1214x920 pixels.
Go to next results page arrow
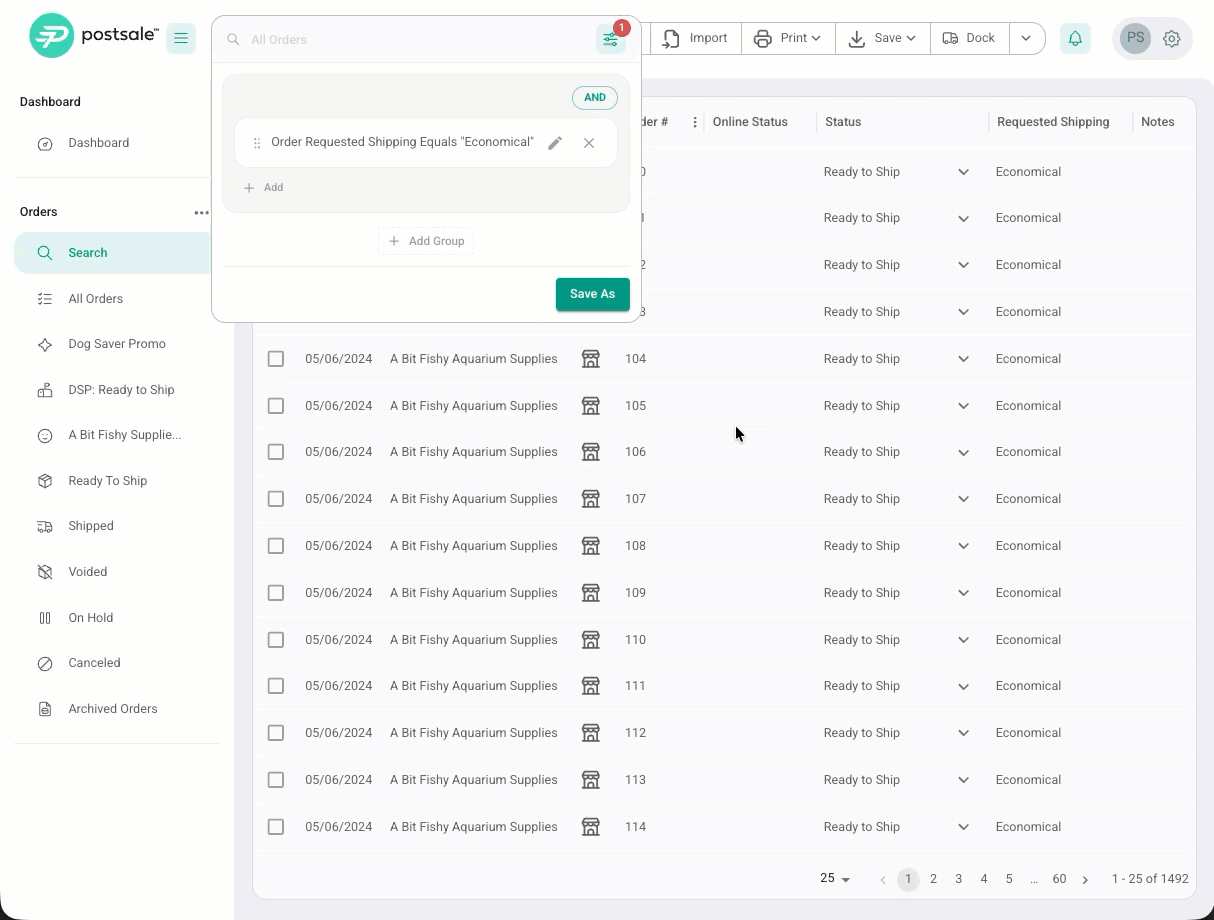(1085, 880)
